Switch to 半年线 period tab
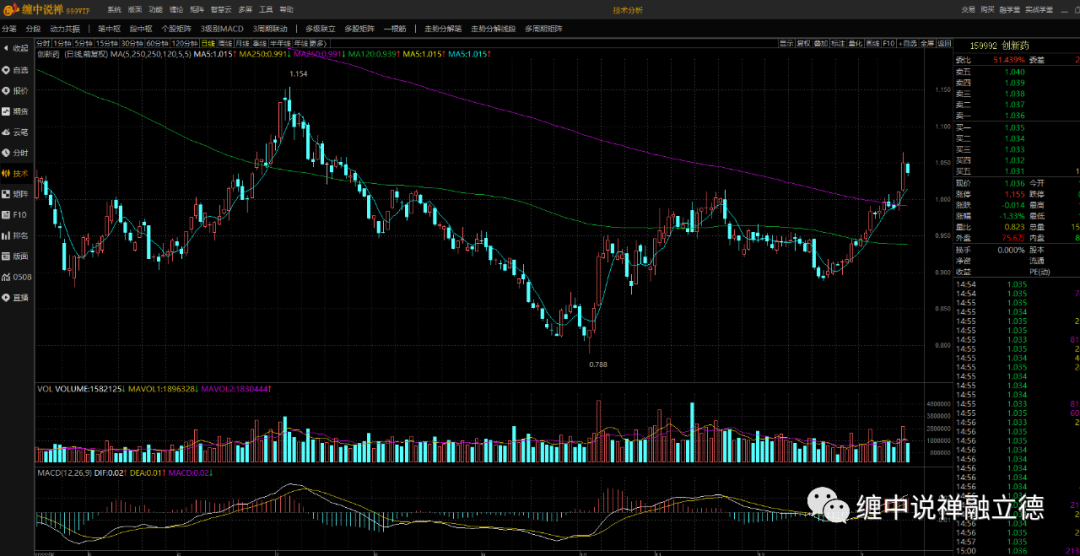This screenshot has height=556, width=1080. [278, 43]
